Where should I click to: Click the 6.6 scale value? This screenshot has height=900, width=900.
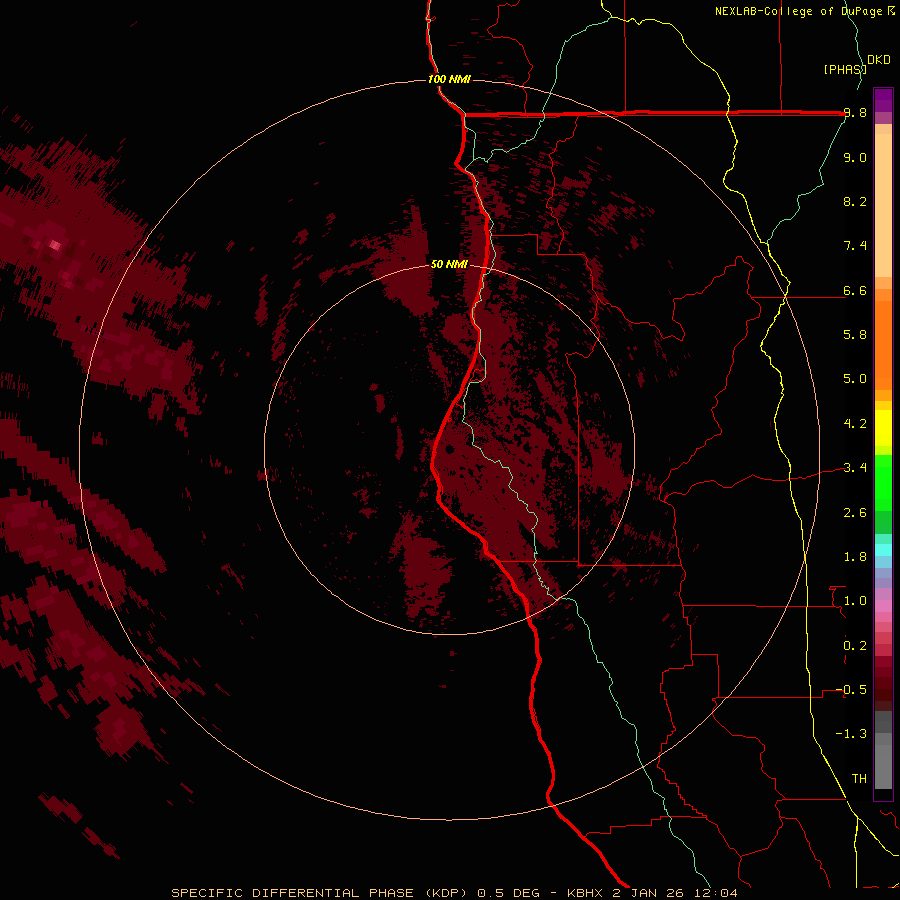(x=855, y=290)
